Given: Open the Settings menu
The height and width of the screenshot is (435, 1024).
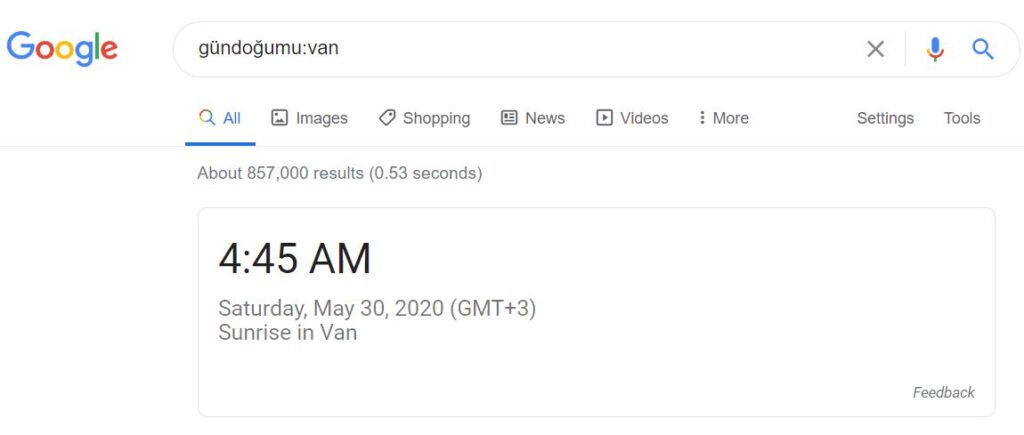Looking at the screenshot, I should click(x=885, y=118).
